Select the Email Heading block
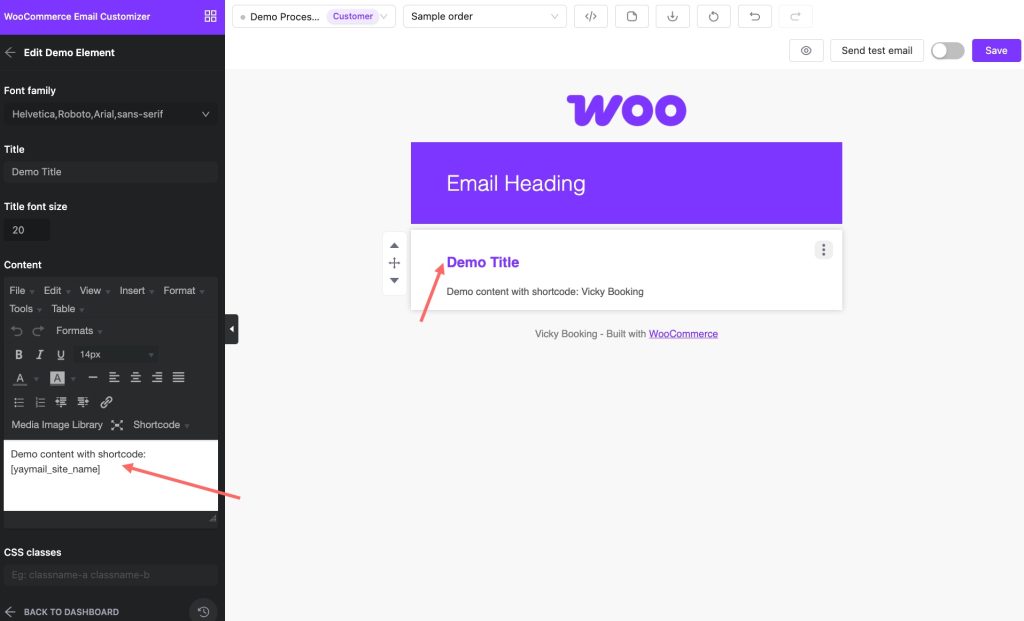The height and width of the screenshot is (621, 1024). tap(626, 183)
